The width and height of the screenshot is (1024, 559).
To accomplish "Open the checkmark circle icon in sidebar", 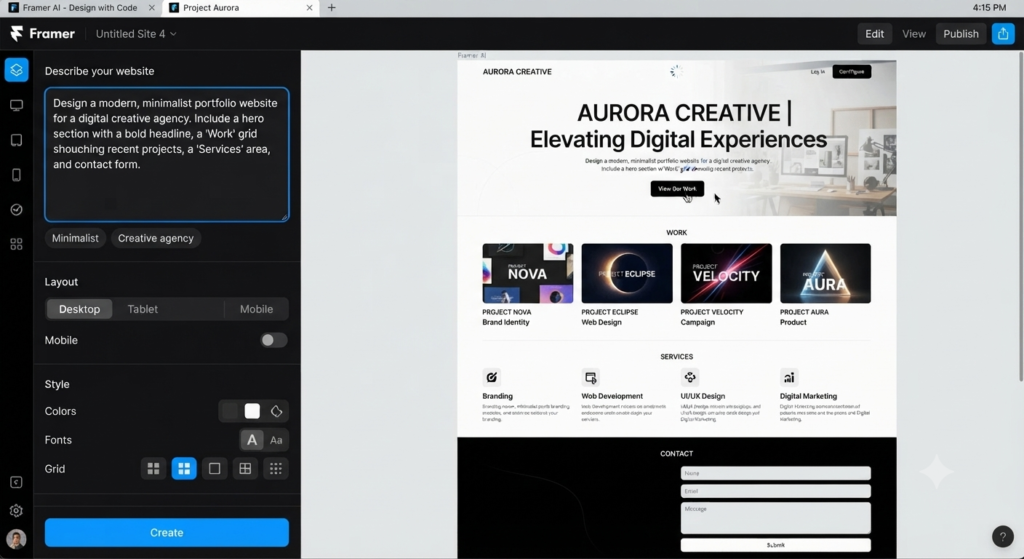I will [16, 210].
